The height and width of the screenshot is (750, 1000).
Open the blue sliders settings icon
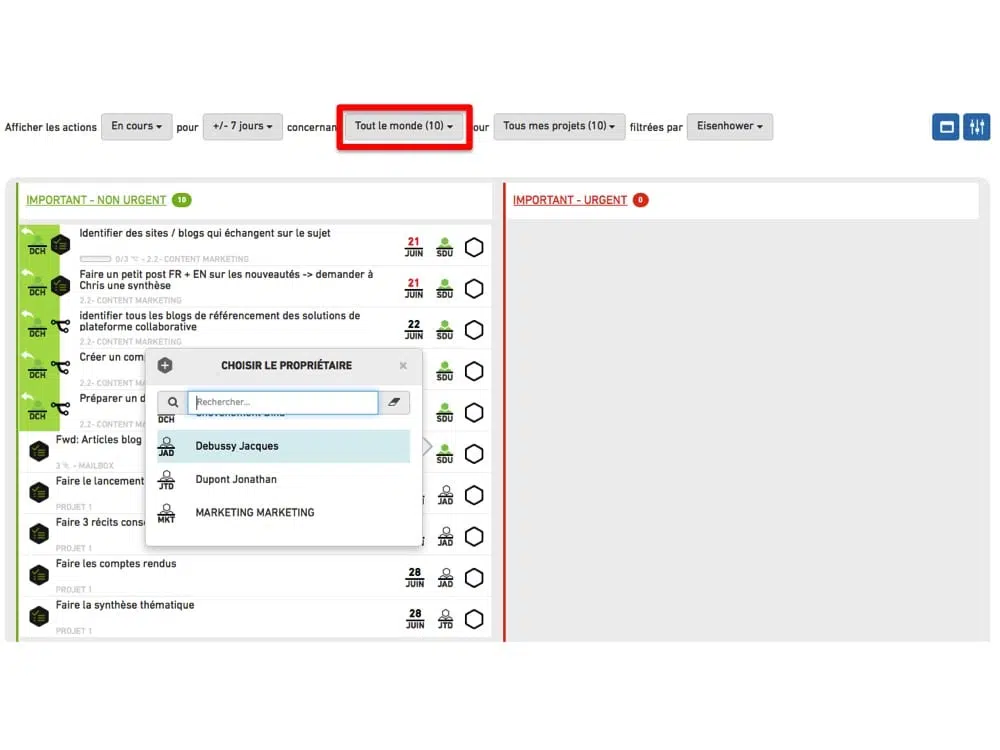(976, 126)
